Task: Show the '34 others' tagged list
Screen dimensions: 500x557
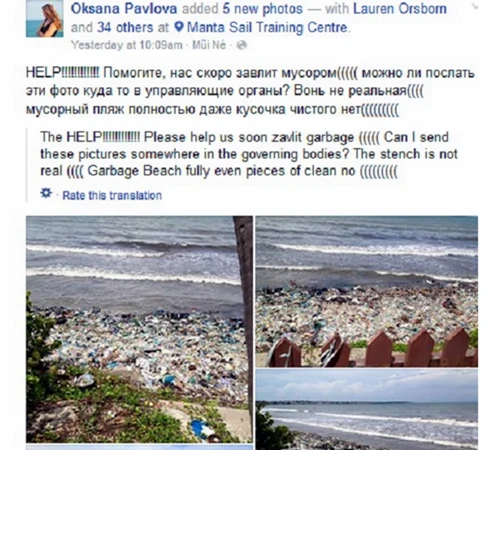Action: click(125, 27)
